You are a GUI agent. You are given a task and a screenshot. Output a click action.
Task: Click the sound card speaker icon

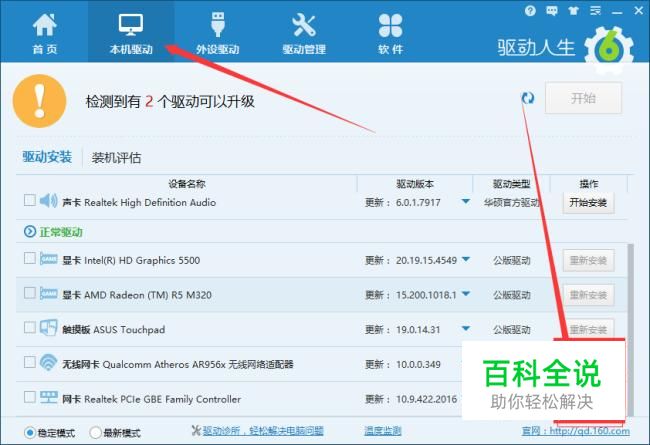tap(48, 201)
